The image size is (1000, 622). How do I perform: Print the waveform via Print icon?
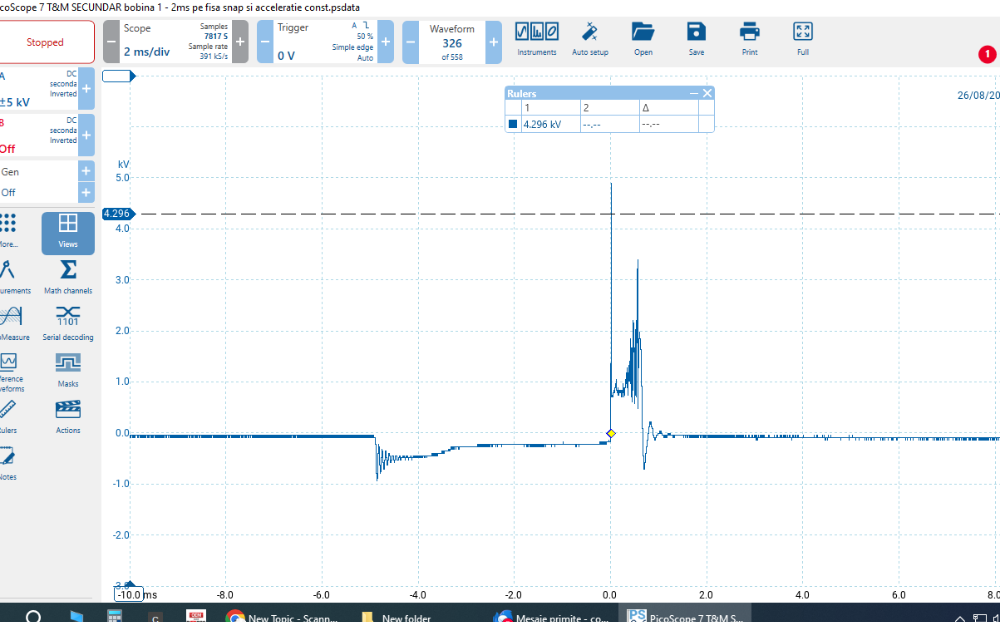[749, 38]
